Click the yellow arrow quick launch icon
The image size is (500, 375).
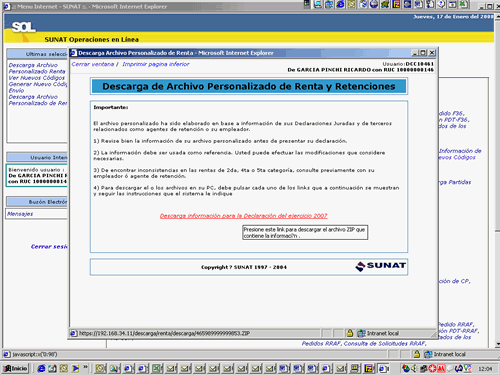75,368
